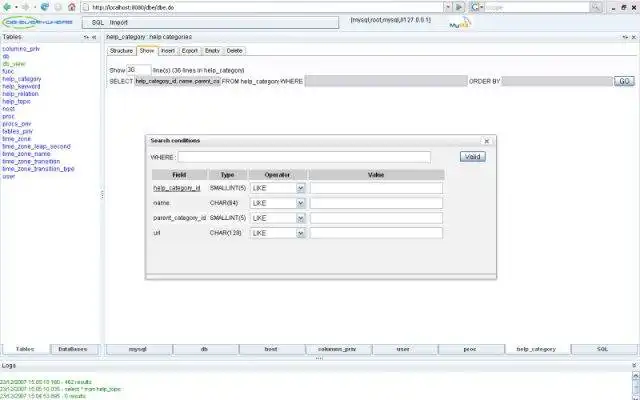The width and height of the screenshot is (640, 400).
Task: Switch to the Export tab
Action: (189, 51)
